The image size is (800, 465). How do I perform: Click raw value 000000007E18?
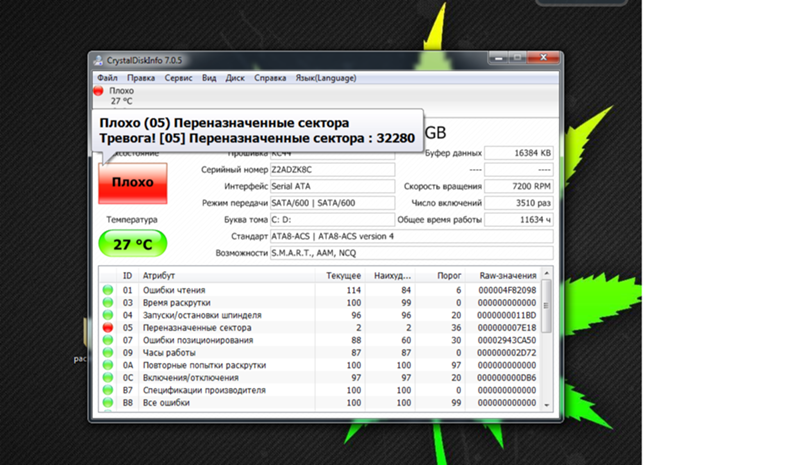[507, 328]
